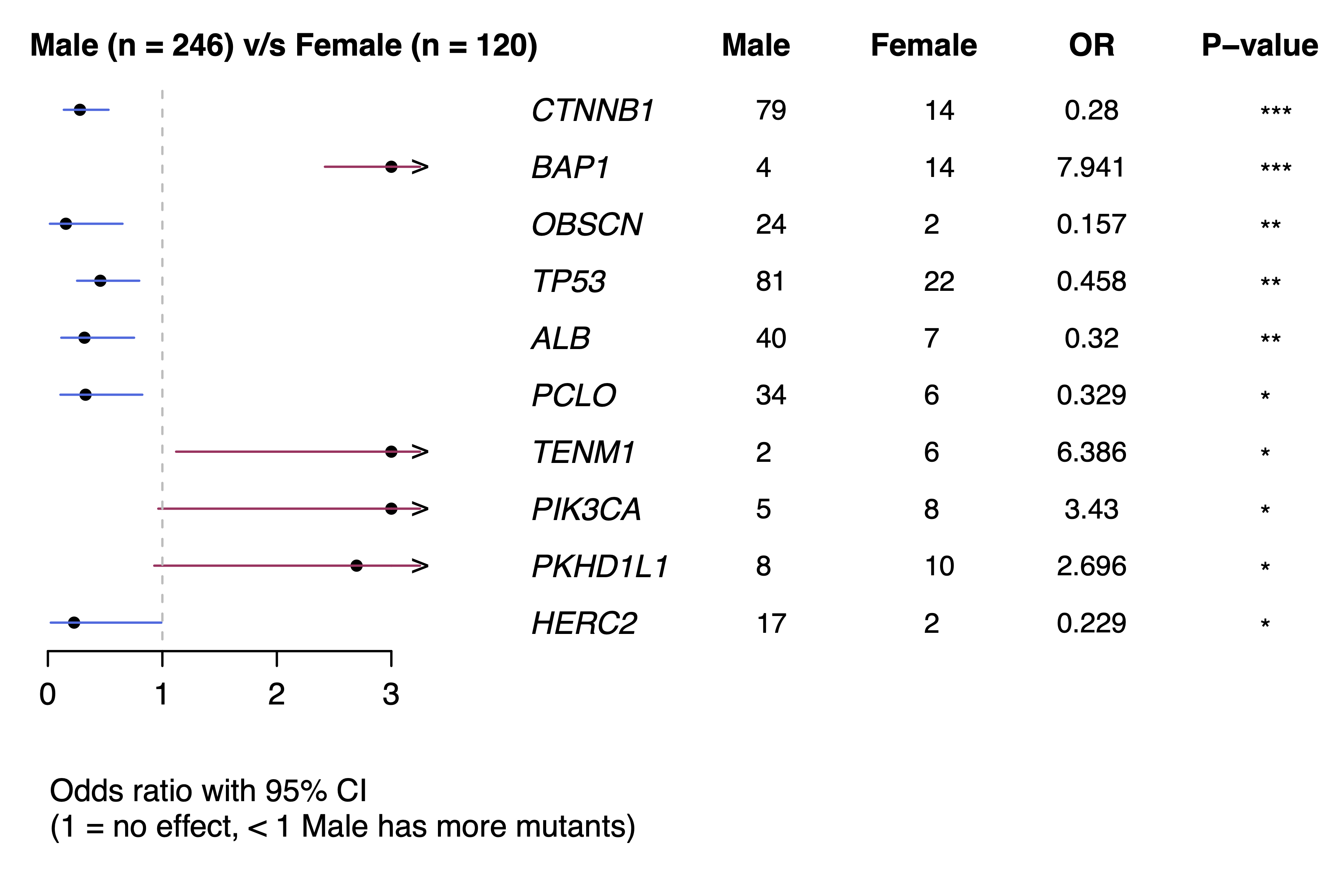Click the HERC2 gene name

[x=584, y=623]
